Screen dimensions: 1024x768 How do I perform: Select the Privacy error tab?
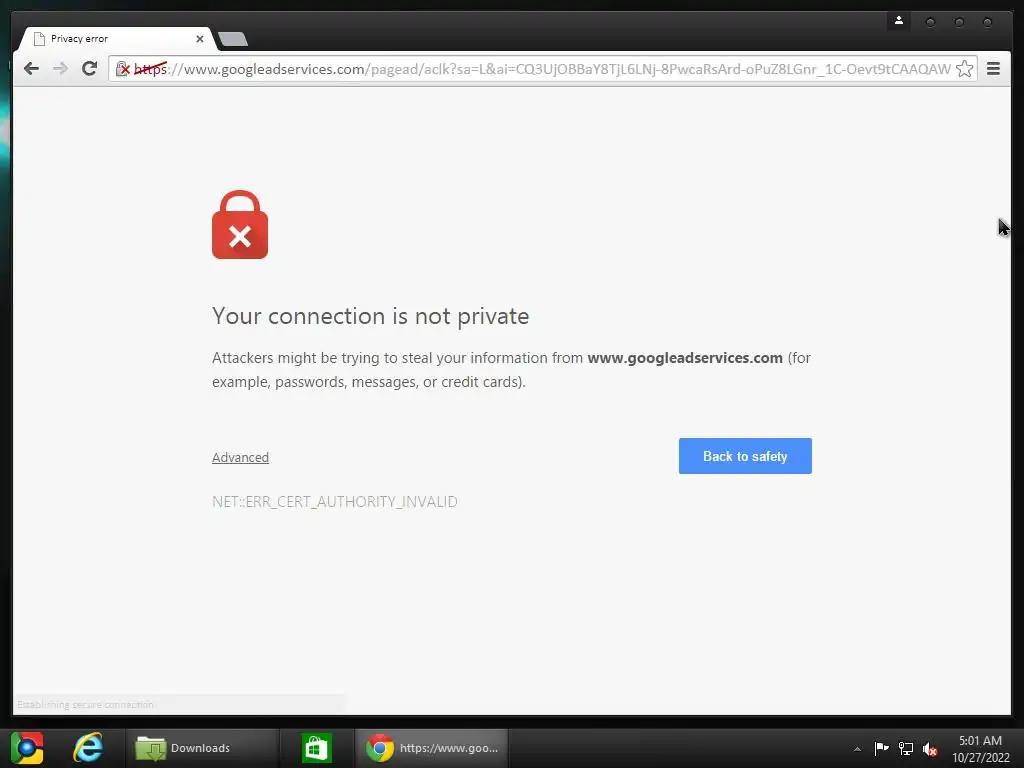click(x=116, y=39)
